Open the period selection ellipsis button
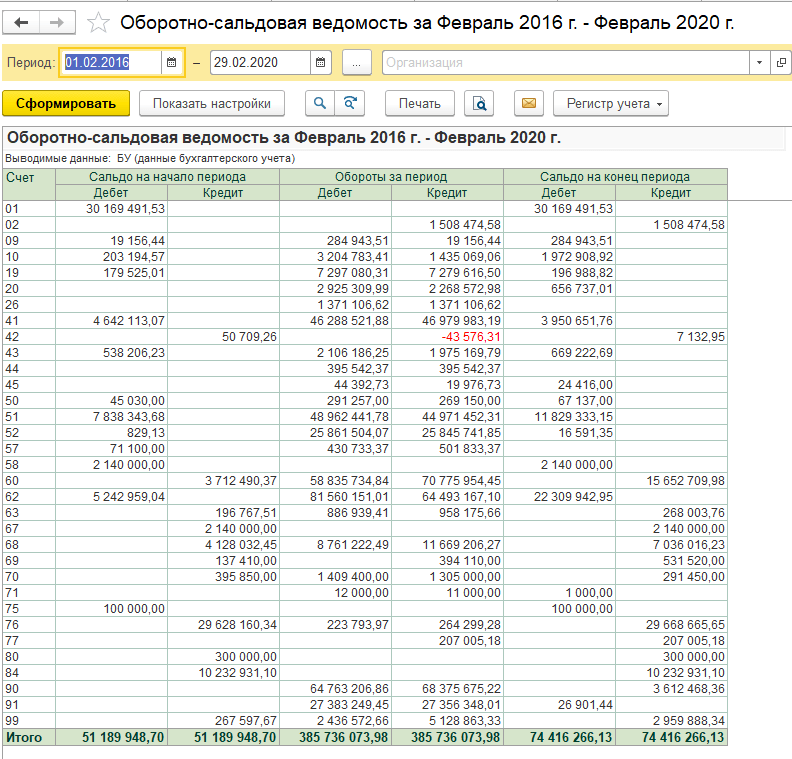Viewport: 792px width, 759px height. [357, 63]
